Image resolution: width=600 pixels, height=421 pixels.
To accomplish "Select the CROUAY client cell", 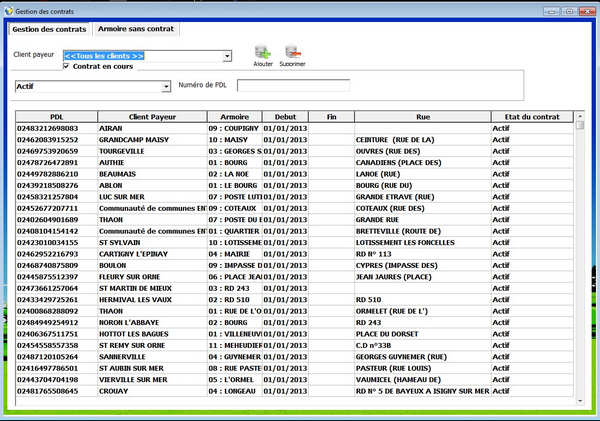I will pyautogui.click(x=152, y=391).
